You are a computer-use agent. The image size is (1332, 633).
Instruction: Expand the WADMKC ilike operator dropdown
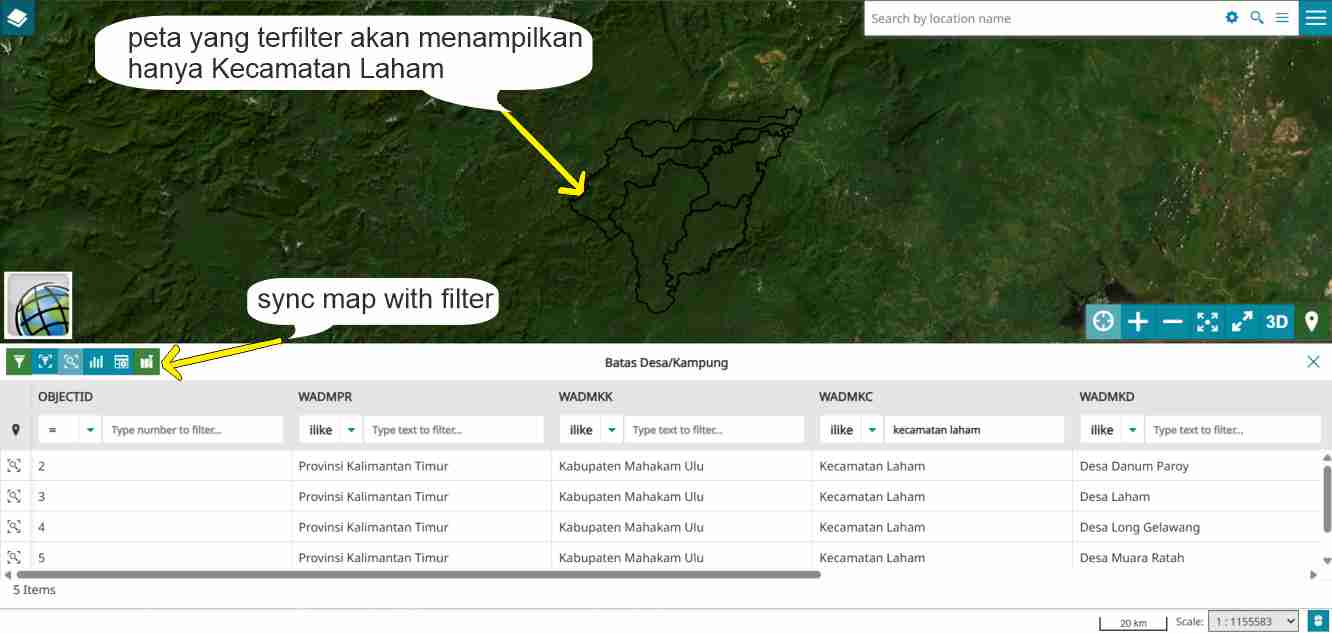coord(871,430)
